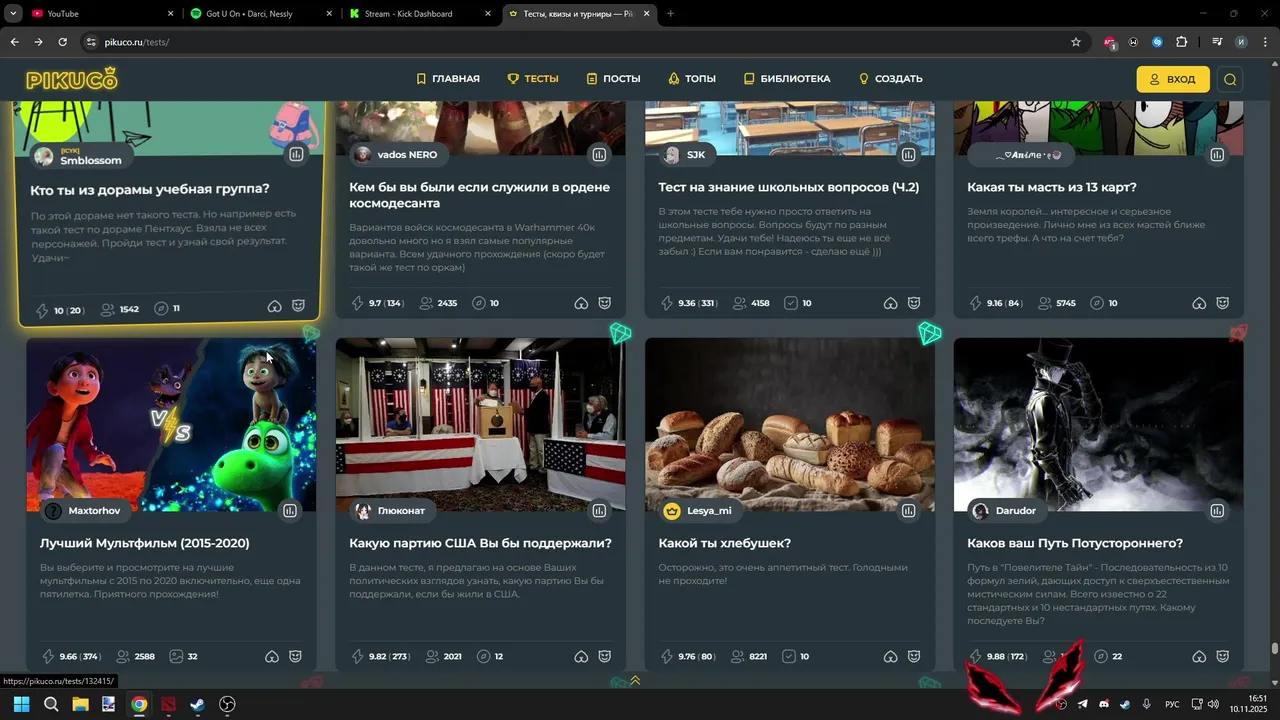Image resolution: width=1280 pixels, height=720 pixels.
Task: Open the Windows Start menu
Action: point(21,704)
